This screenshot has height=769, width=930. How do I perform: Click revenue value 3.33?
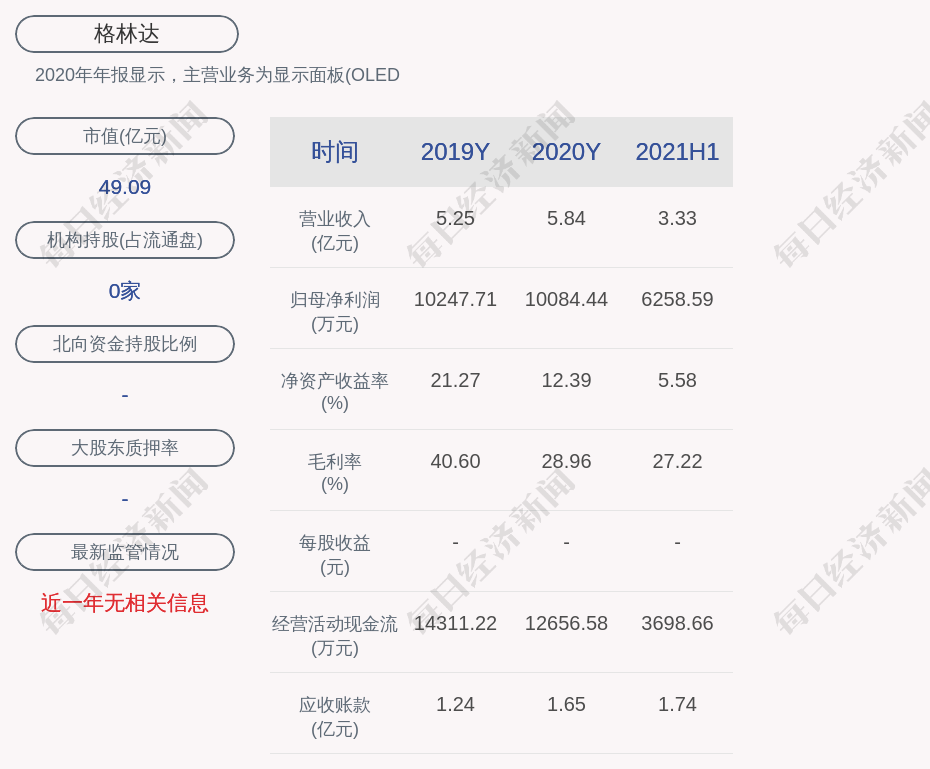point(677,218)
